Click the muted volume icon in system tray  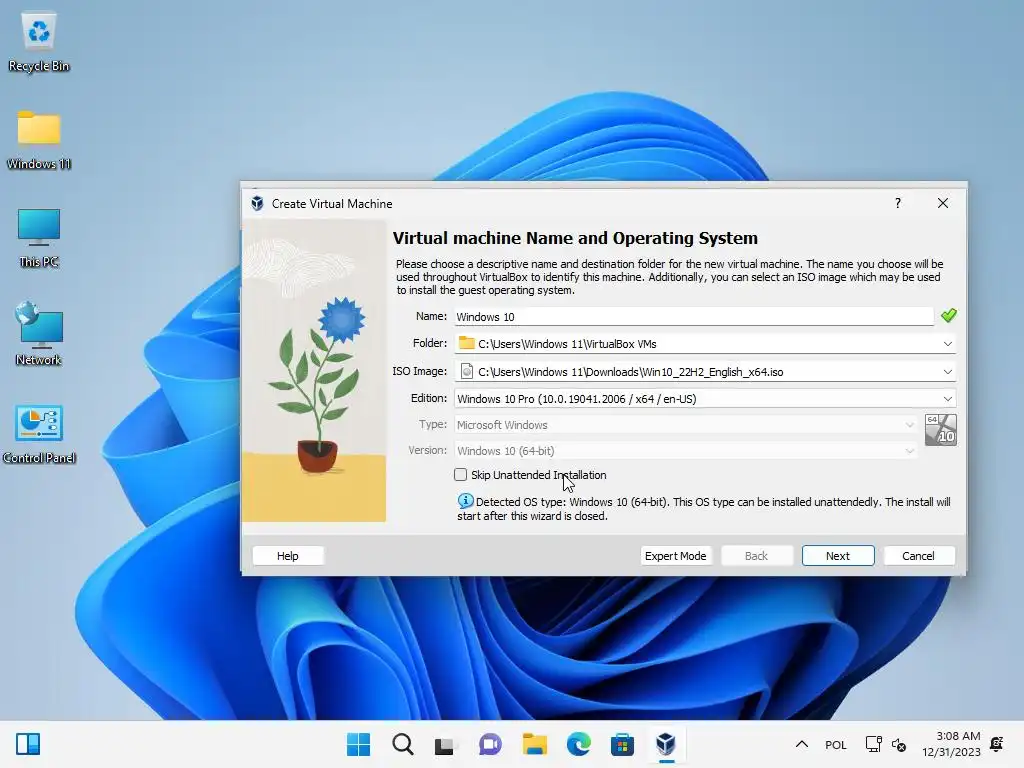click(x=899, y=744)
